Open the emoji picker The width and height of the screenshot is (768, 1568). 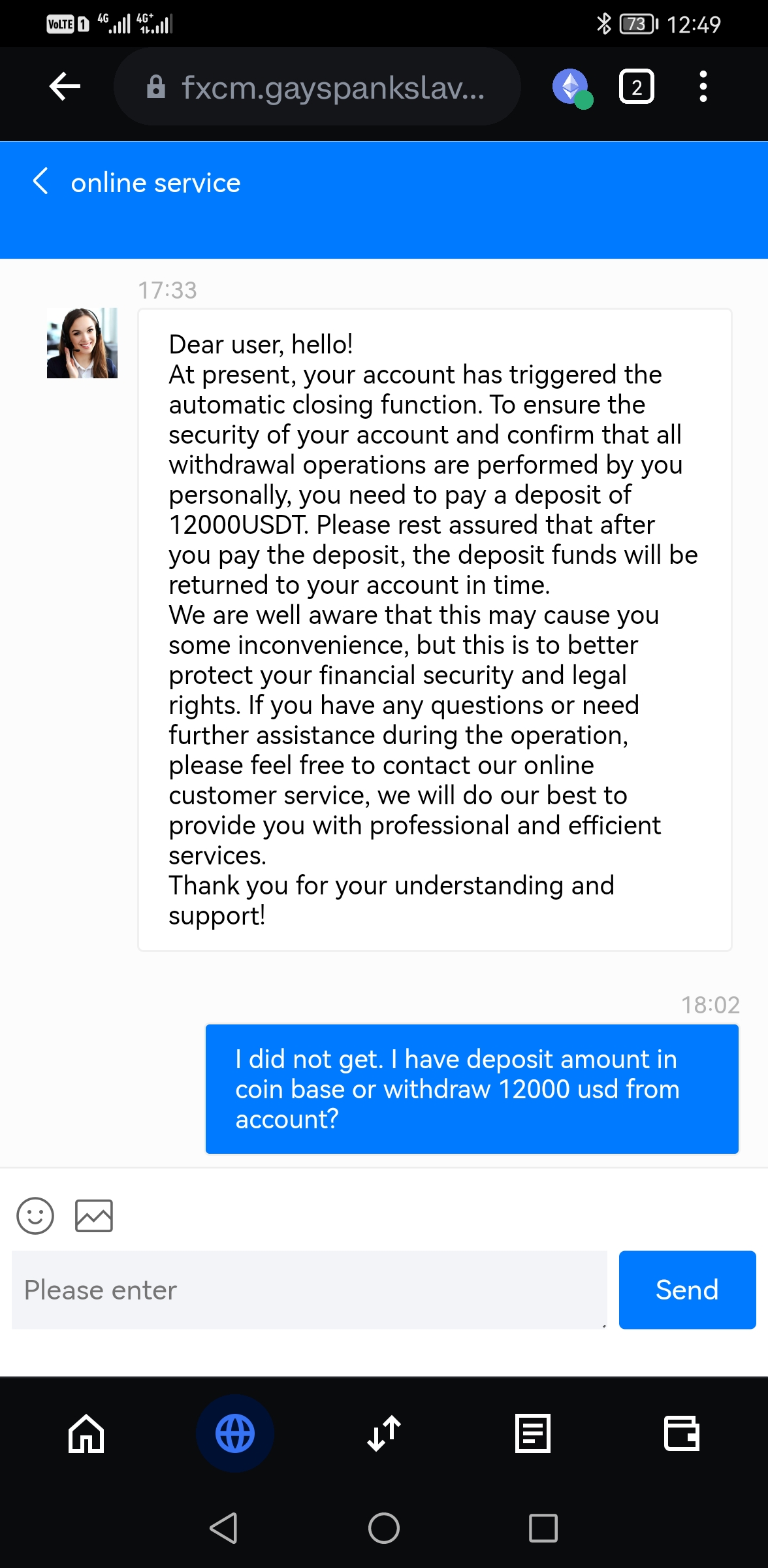pyautogui.click(x=35, y=1215)
